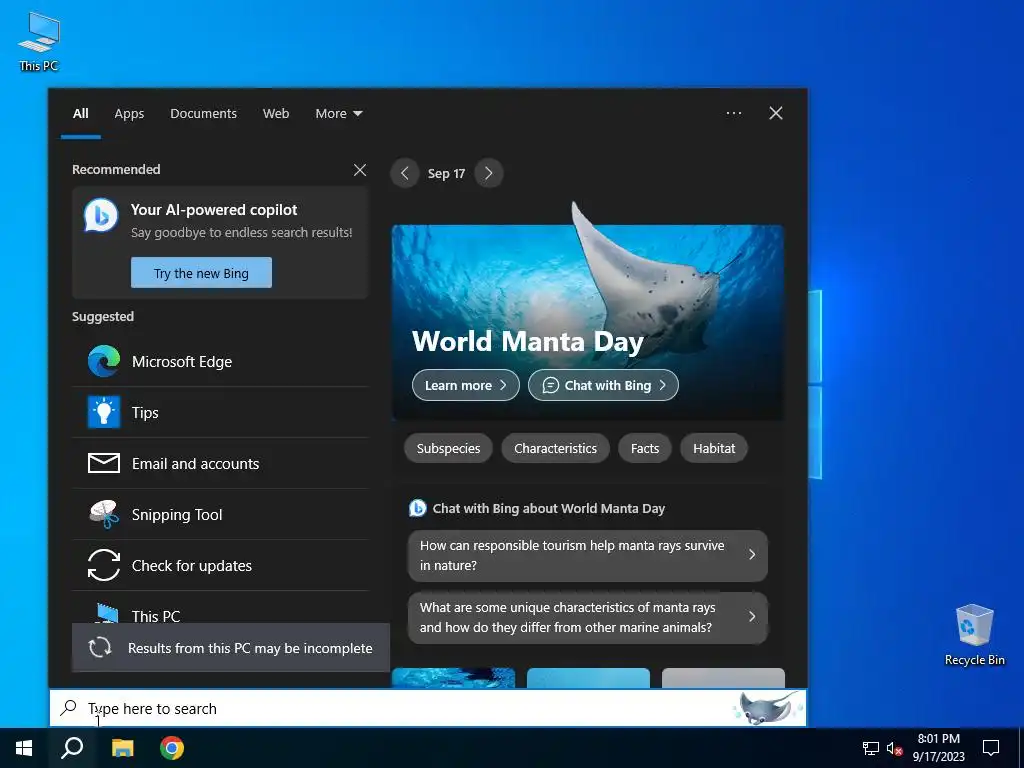Open the network status tray icon
This screenshot has width=1024, height=768.
(x=871, y=748)
